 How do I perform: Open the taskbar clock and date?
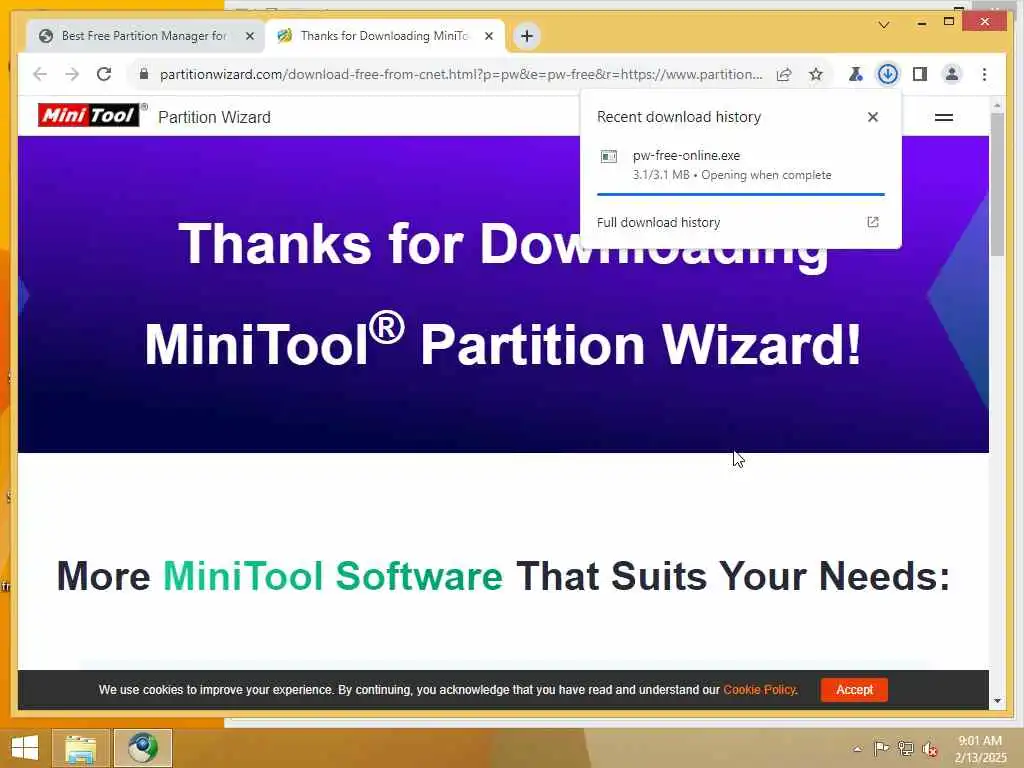[980, 749]
